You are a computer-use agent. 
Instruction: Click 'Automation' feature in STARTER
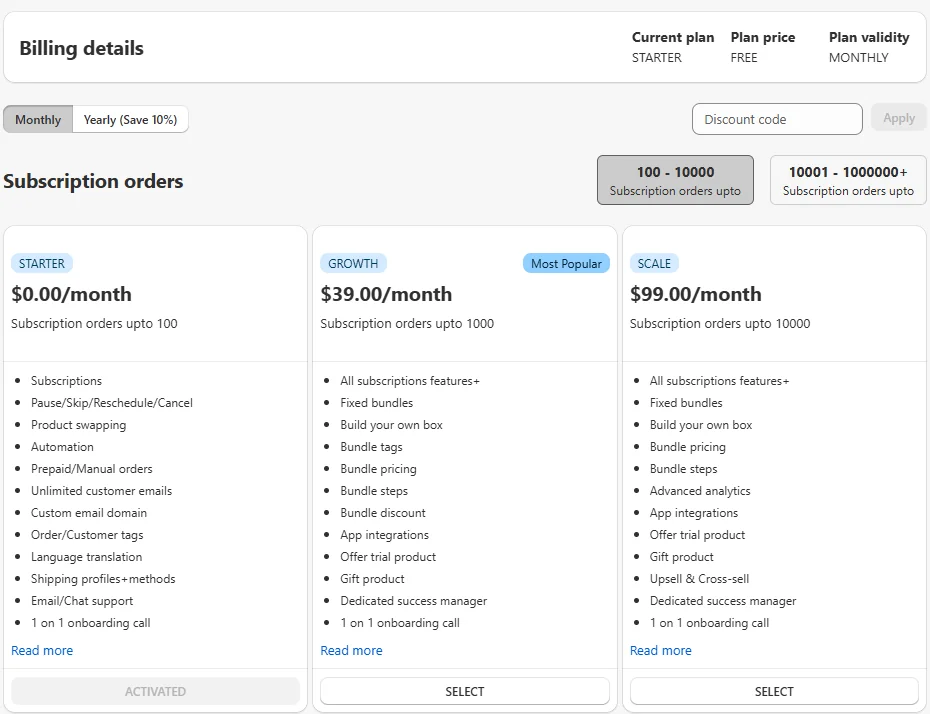pyautogui.click(x=62, y=447)
